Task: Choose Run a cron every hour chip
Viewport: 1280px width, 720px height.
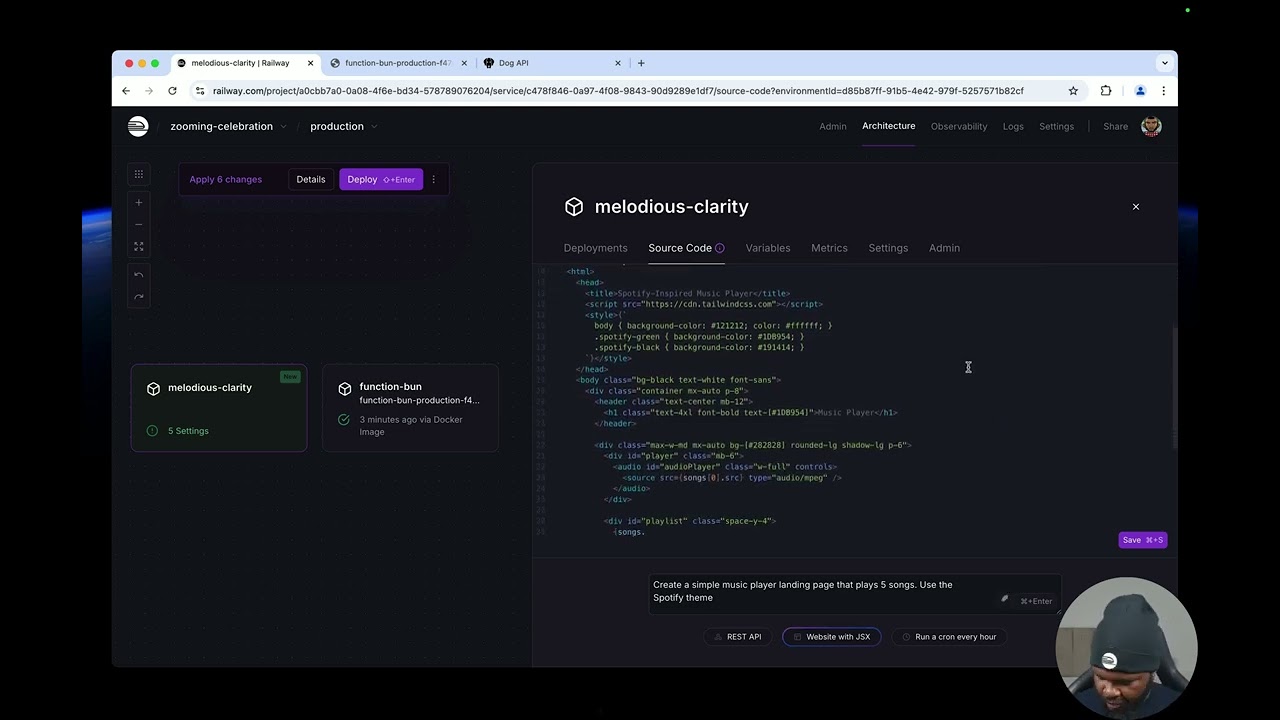Action: 948,637
